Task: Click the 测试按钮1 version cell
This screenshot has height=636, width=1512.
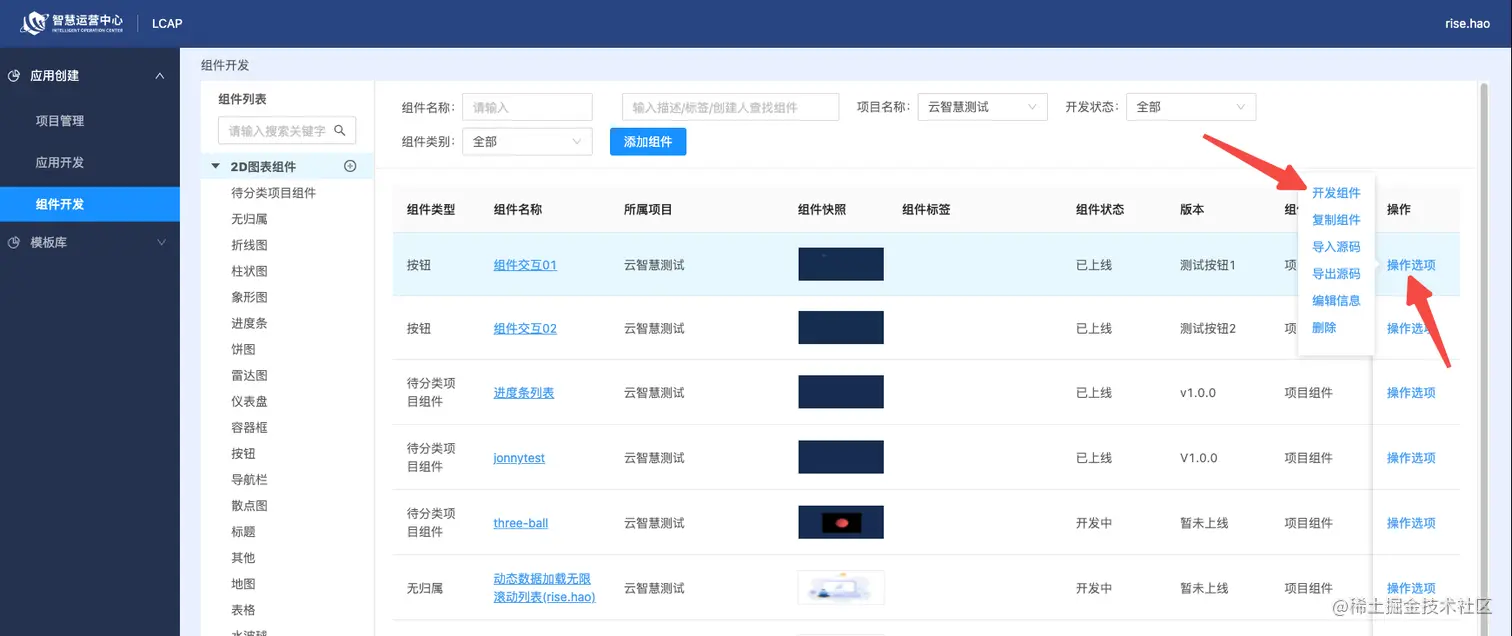Action: (x=1208, y=265)
